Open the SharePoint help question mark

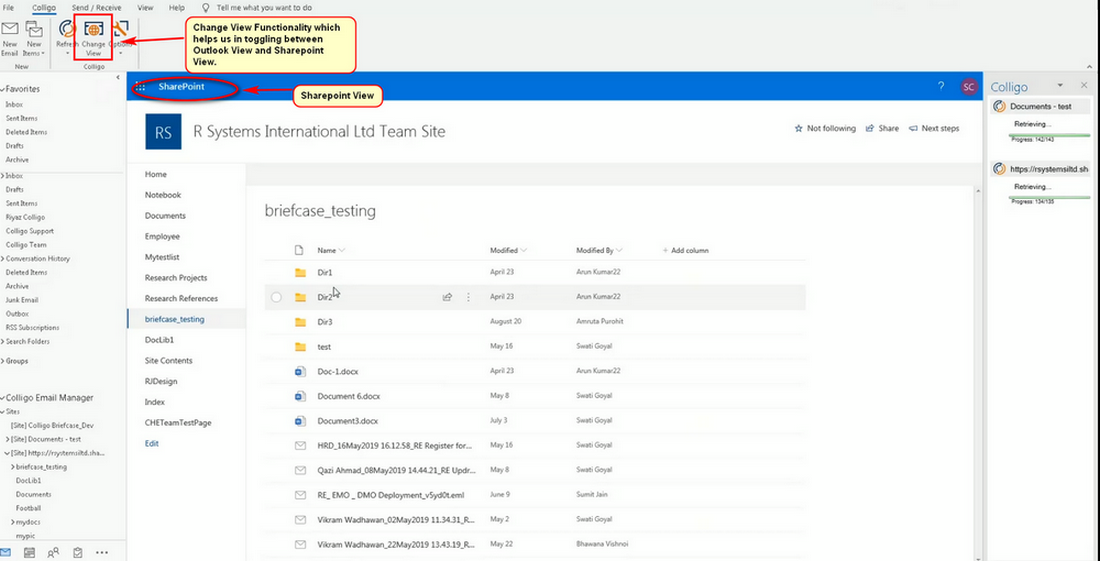tap(941, 86)
